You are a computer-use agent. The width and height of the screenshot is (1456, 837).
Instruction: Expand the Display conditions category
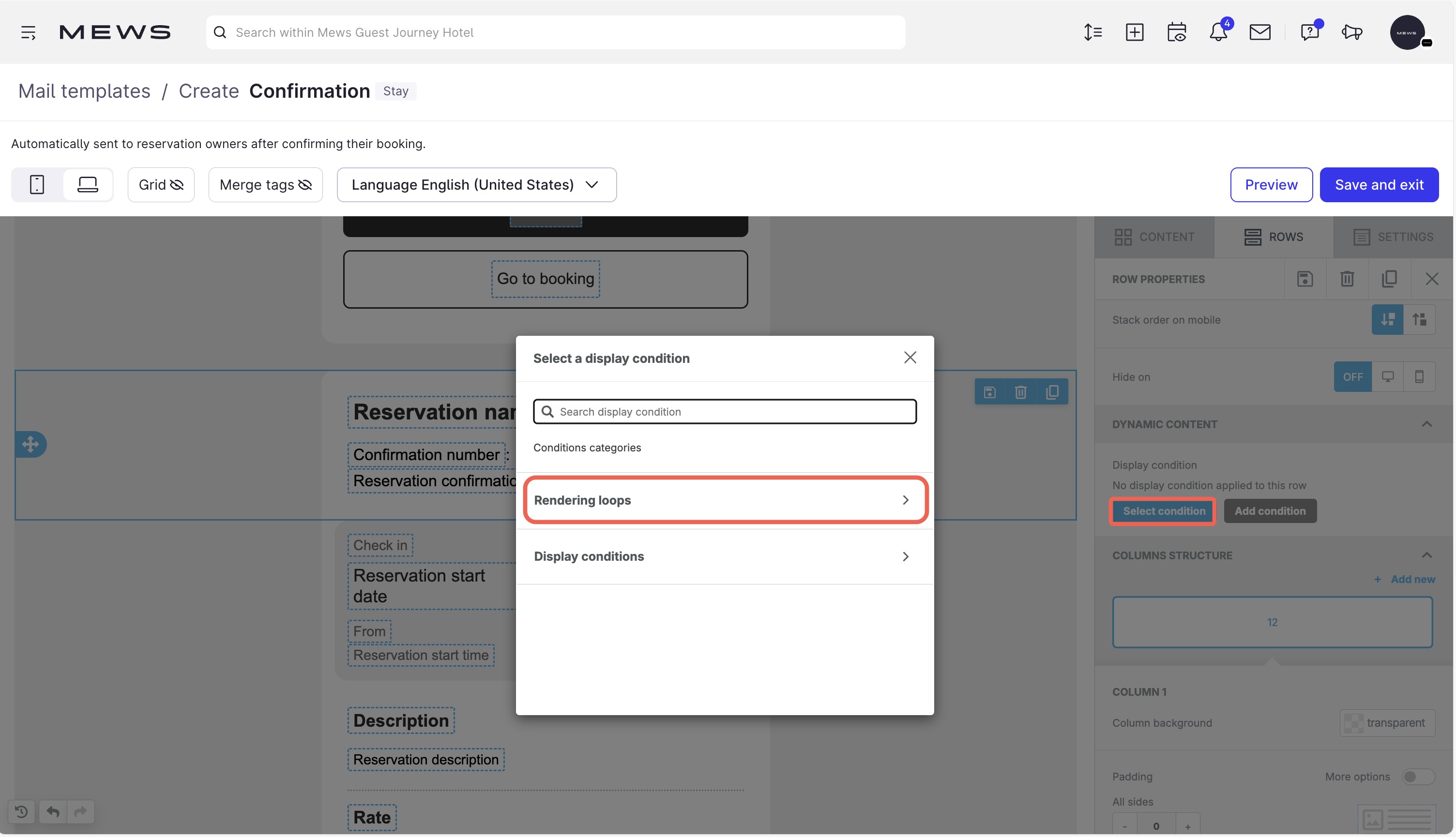(725, 556)
